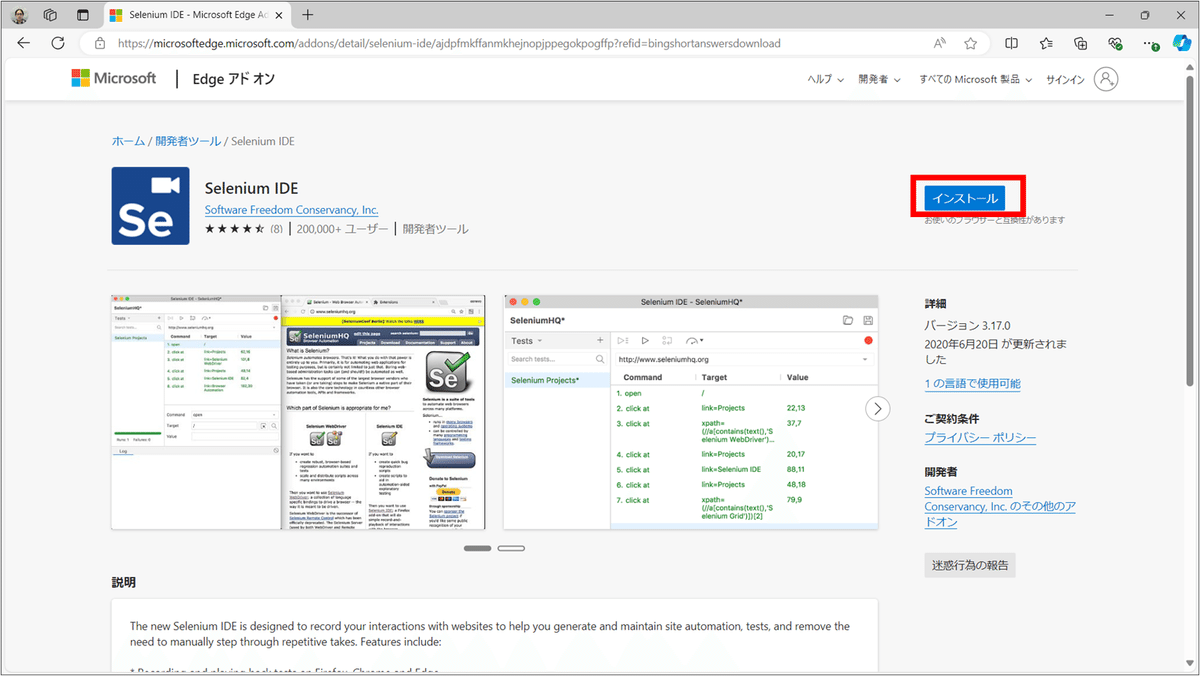1200x676 pixels.
Task: Open Settings and more ellipsis menu
Action: pyautogui.click(x=1151, y=43)
